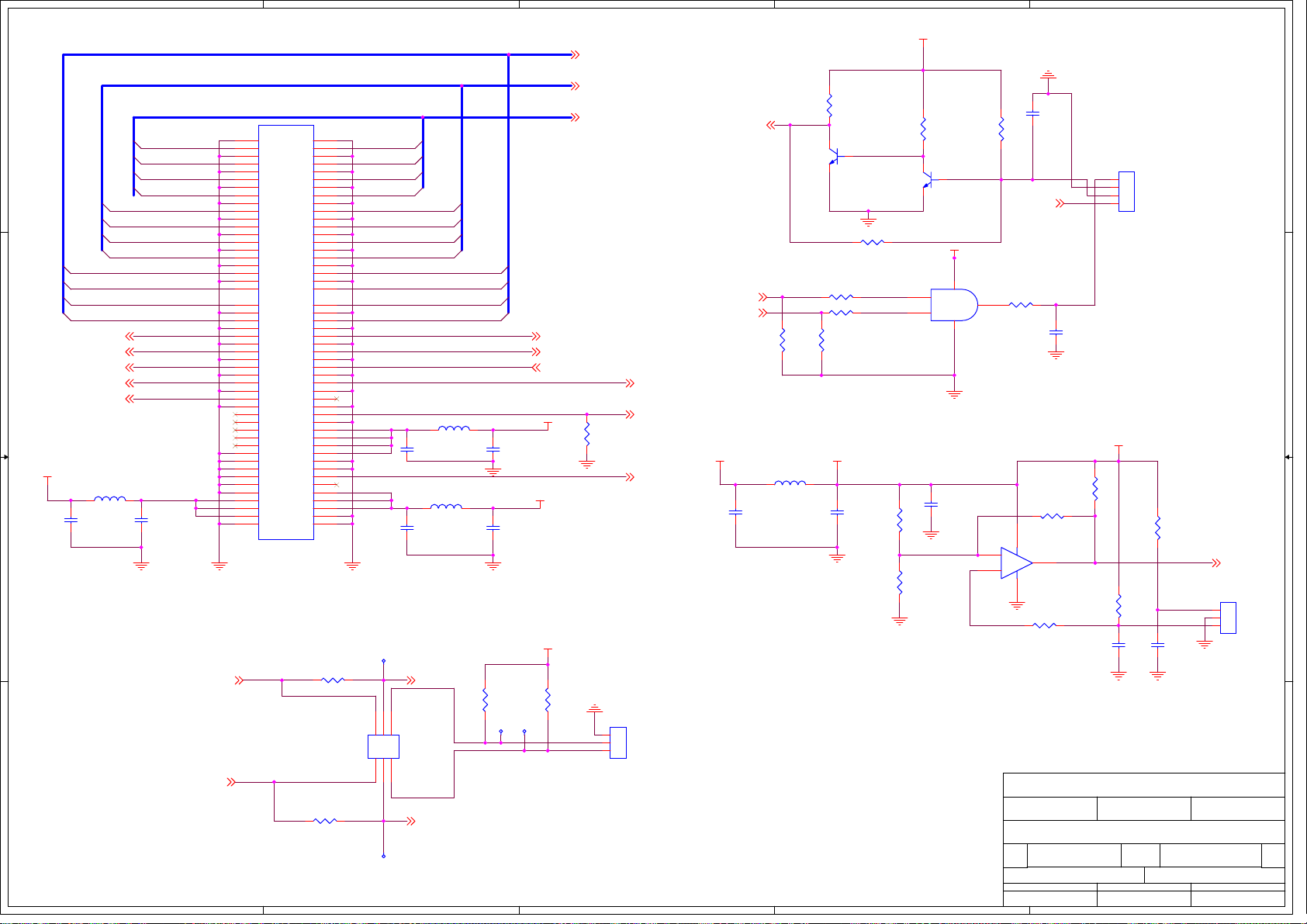Viewport: 1307px width, 924px height.
Task: Select the resistor above the op-amp
Action: pyautogui.click(x=1052, y=516)
